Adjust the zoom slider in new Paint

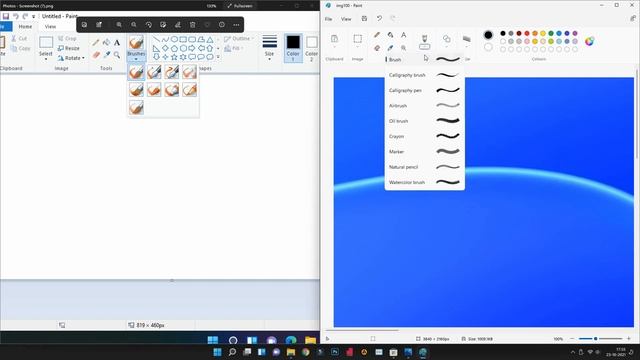[600, 339]
